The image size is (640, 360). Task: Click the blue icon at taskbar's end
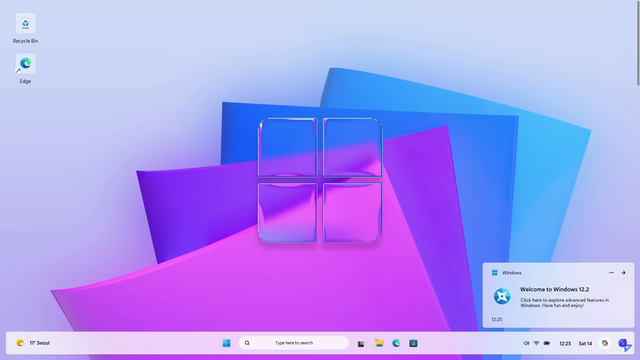point(624,344)
